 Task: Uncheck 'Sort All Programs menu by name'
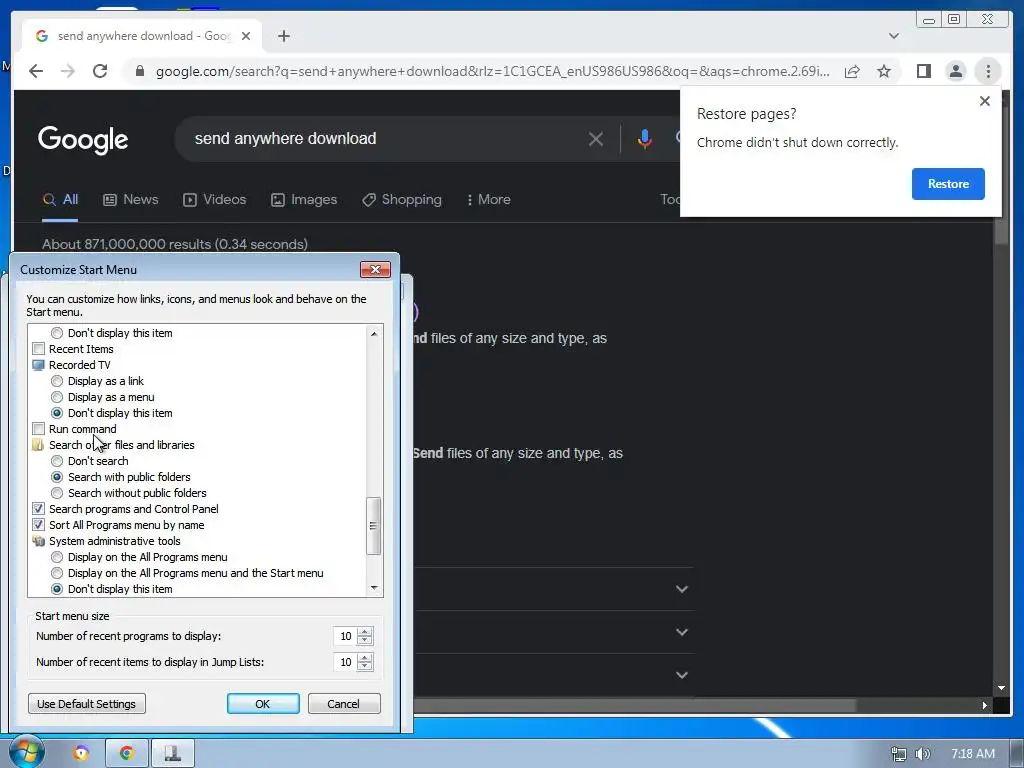click(x=39, y=525)
